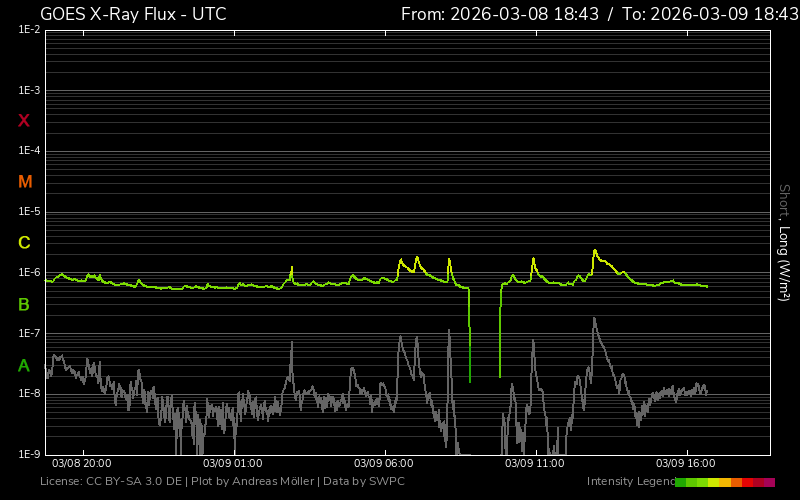800x500 pixels.
Task: Click the 03/08 20:00 time axis label
Action: (81, 463)
